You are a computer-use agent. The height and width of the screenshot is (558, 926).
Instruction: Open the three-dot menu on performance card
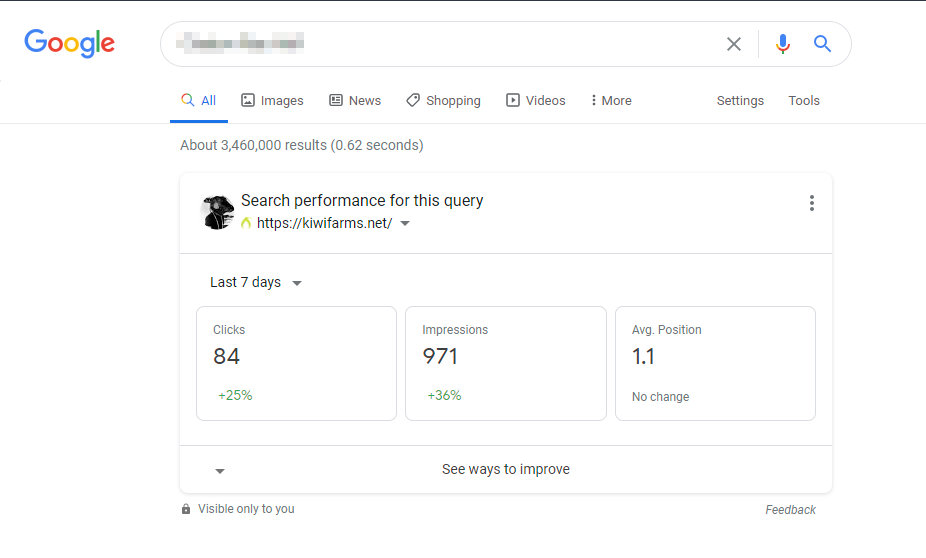coord(812,203)
